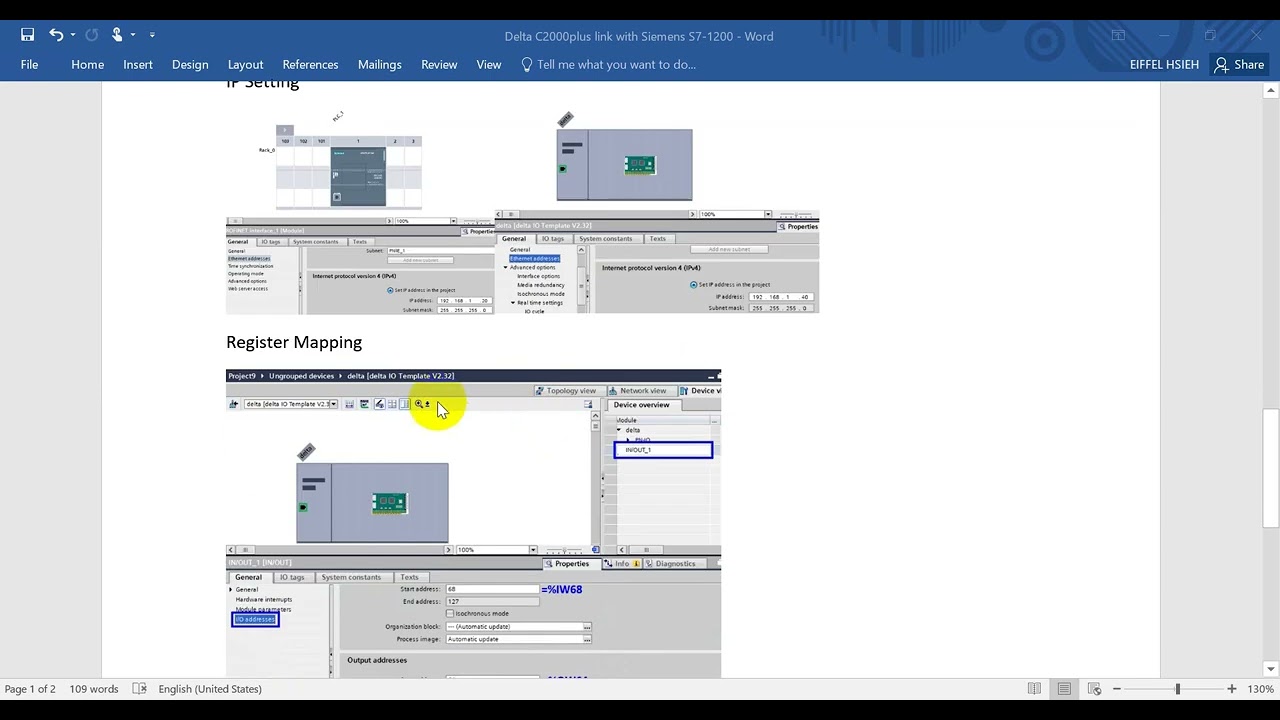Click the lightbulb Tell me icon
This screenshot has width=1280, height=720.
527,64
